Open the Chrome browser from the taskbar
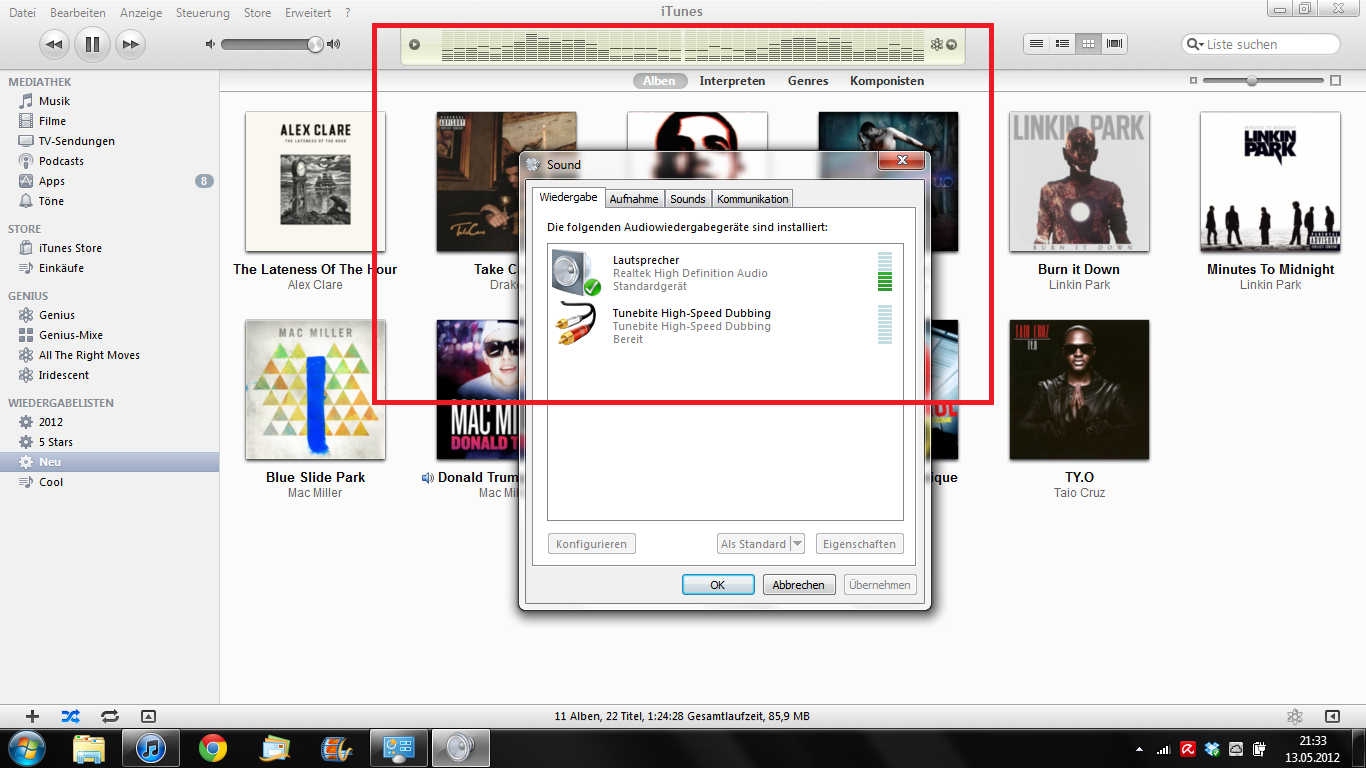Screen dimensions: 1366x768 [212, 747]
